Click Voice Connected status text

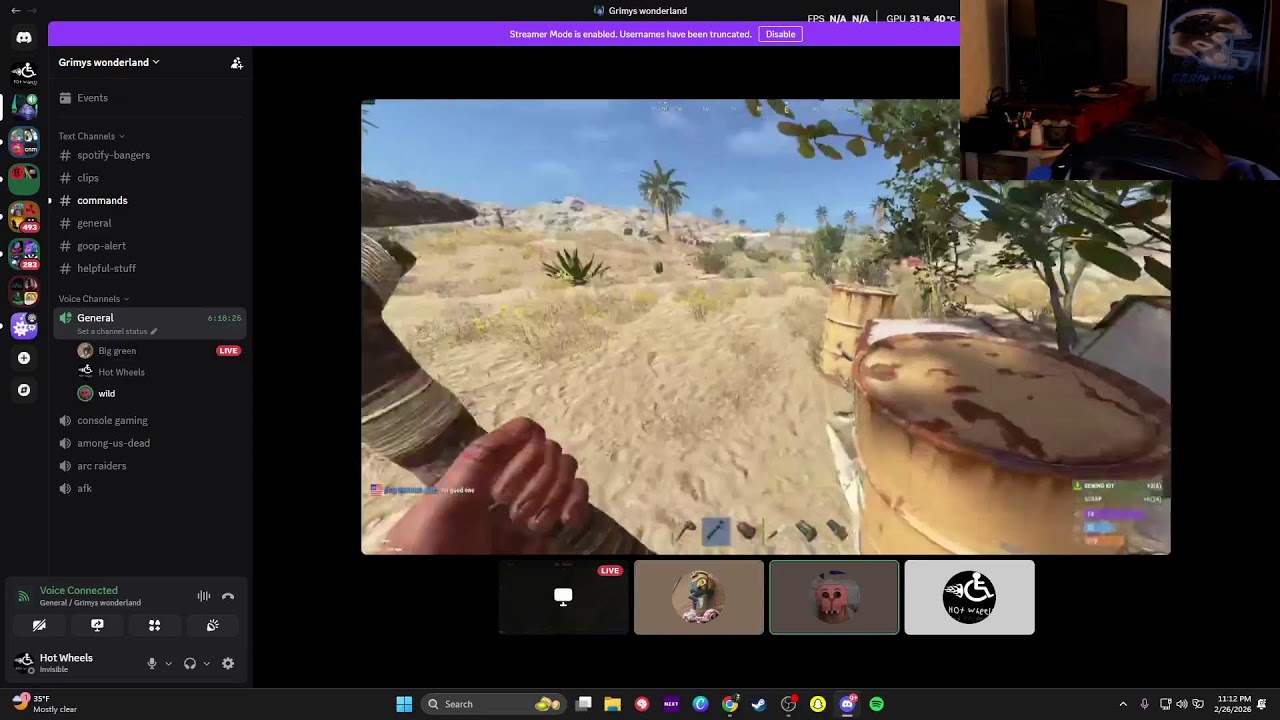(x=79, y=591)
